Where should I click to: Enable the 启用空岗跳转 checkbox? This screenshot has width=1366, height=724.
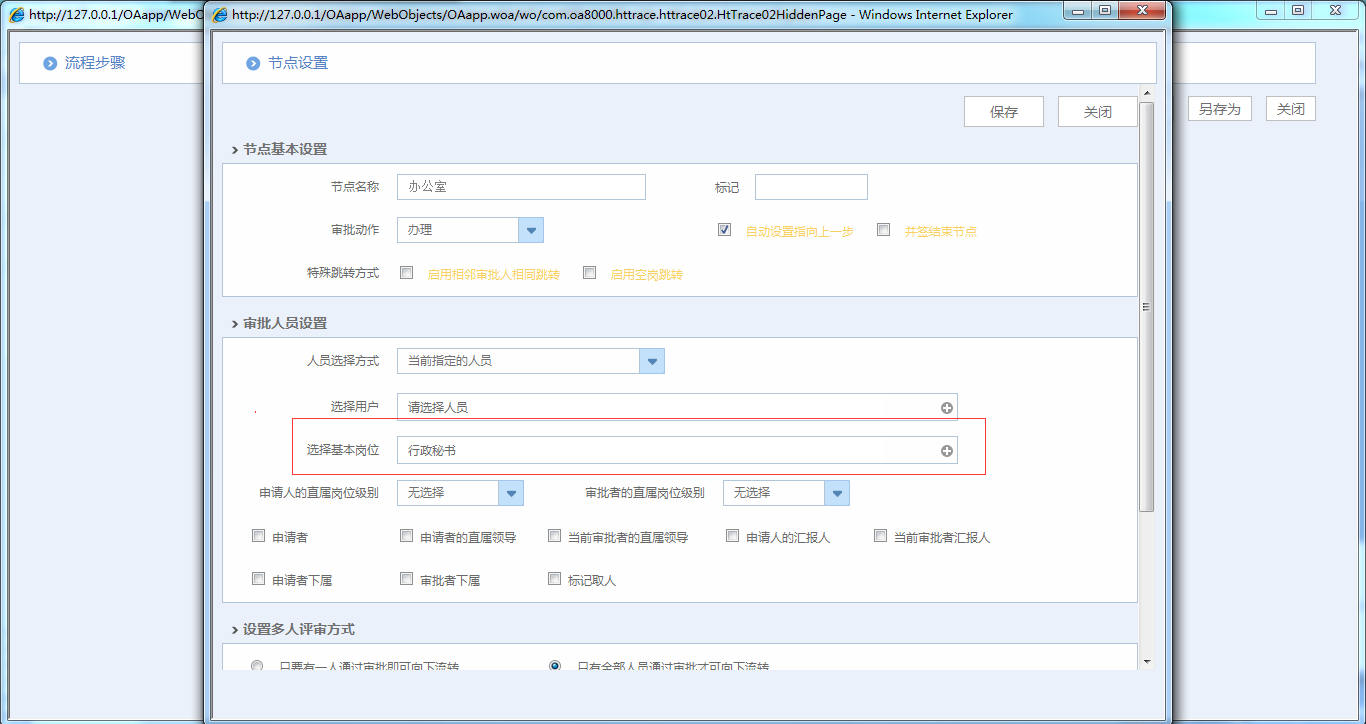(589, 272)
